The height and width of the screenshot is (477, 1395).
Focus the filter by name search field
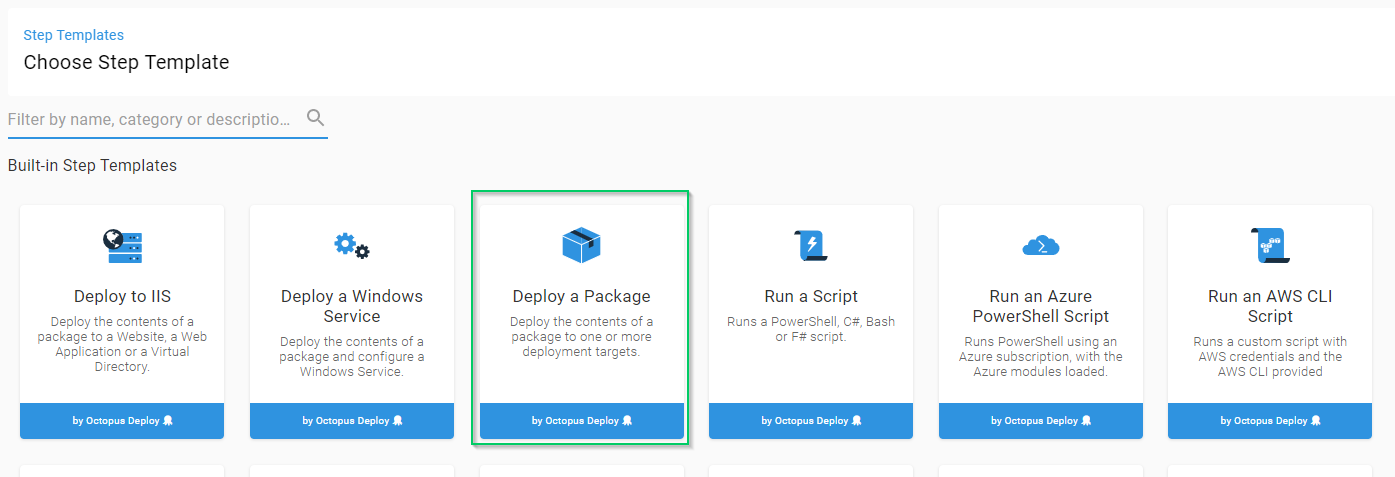150,119
